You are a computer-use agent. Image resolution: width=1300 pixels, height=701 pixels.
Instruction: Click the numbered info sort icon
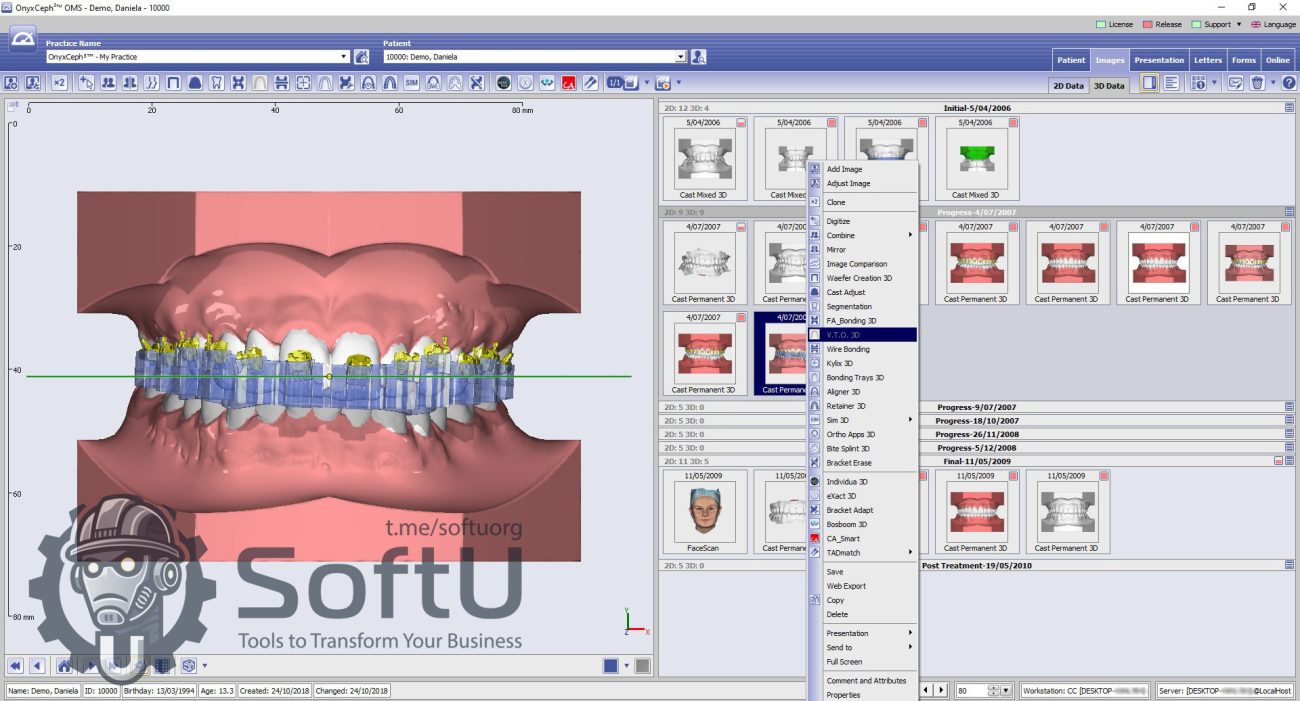[x=1198, y=84]
